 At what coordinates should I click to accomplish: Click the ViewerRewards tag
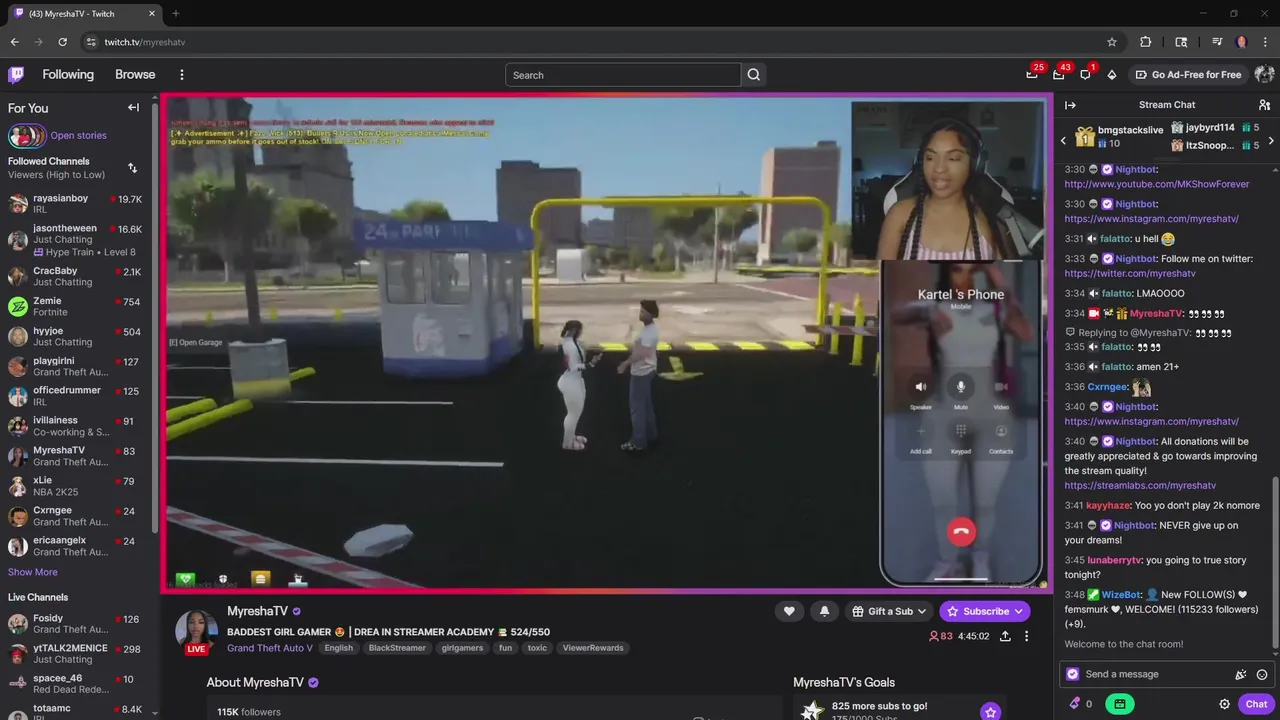[x=593, y=648]
